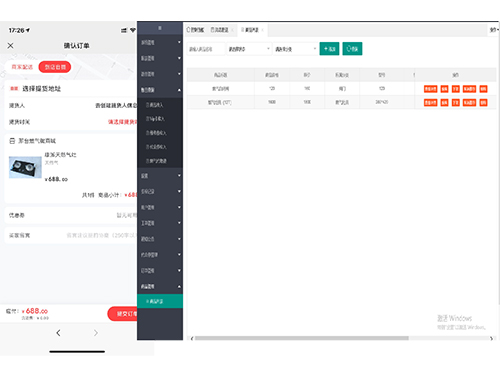Open the home tab with the refresh icon
Screen dimensions: 500x376
195,30
